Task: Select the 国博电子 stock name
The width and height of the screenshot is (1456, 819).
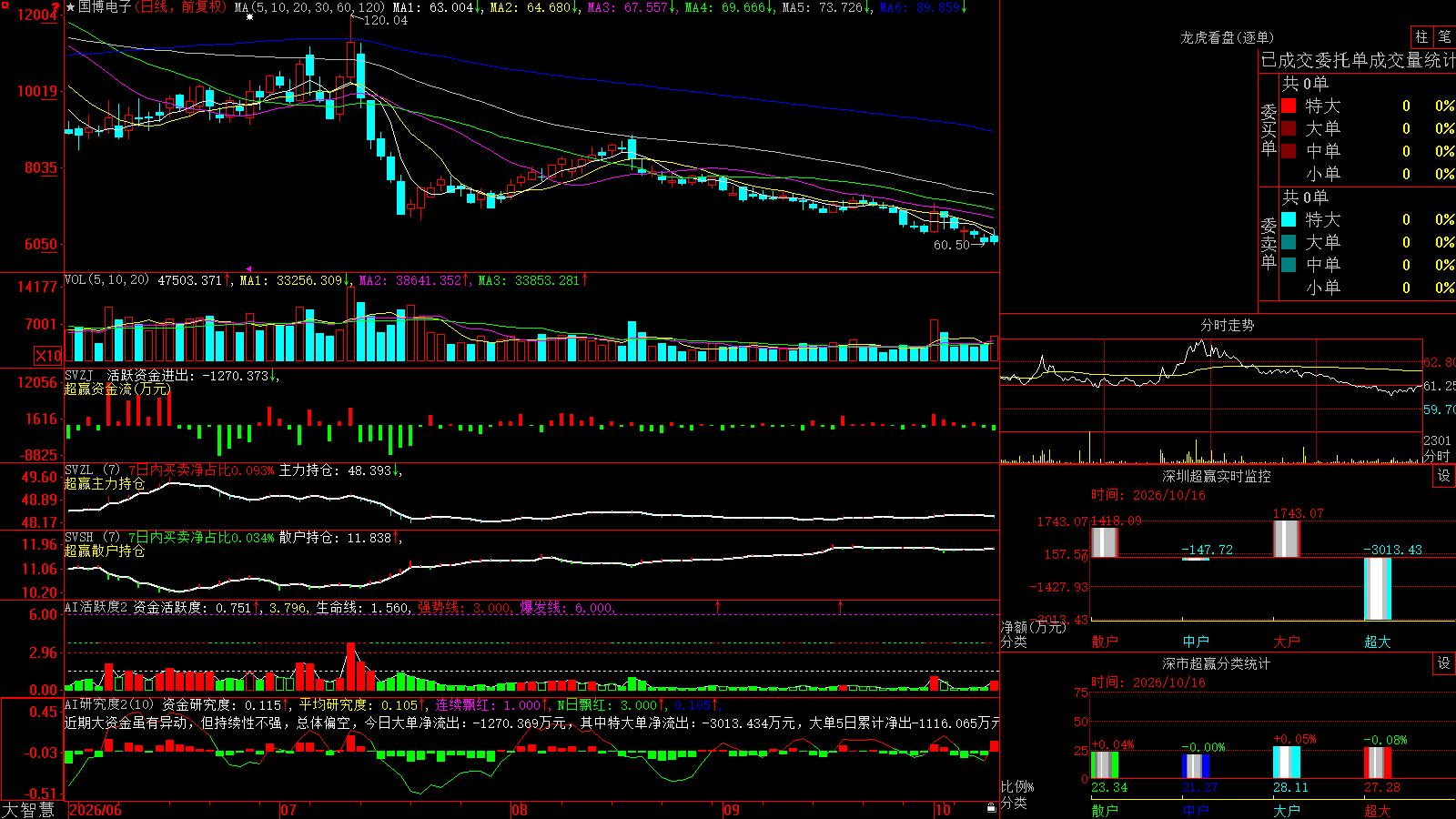Action: click(x=105, y=7)
